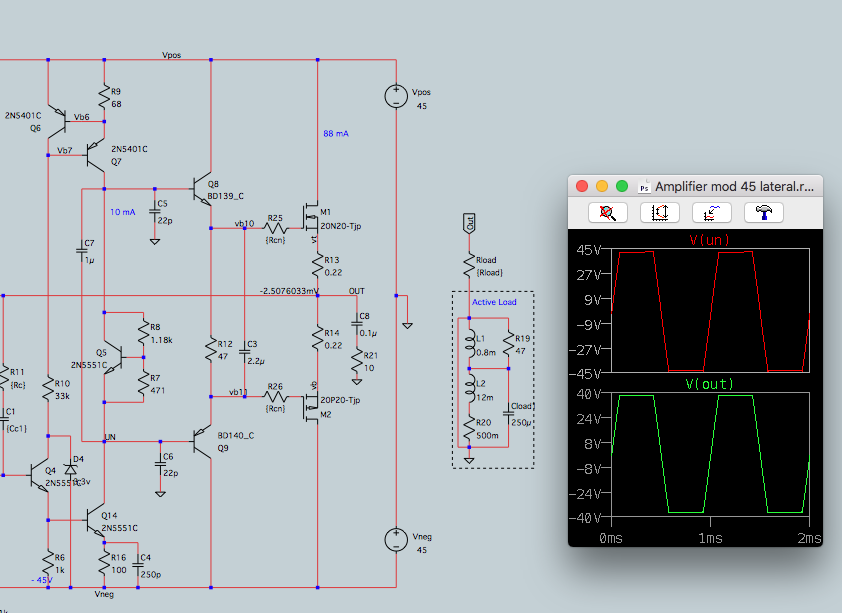The height and width of the screenshot is (613, 842).
Task: Click the document icon in the waveform title bar
Action: pyautogui.click(x=644, y=187)
